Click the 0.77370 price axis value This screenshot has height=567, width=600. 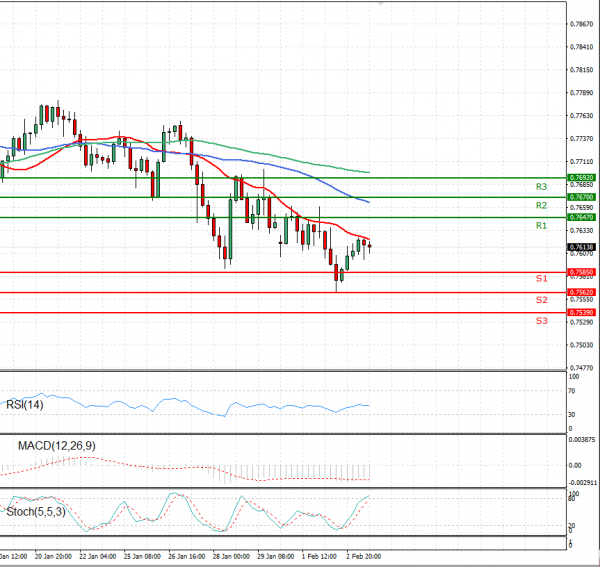click(x=581, y=138)
